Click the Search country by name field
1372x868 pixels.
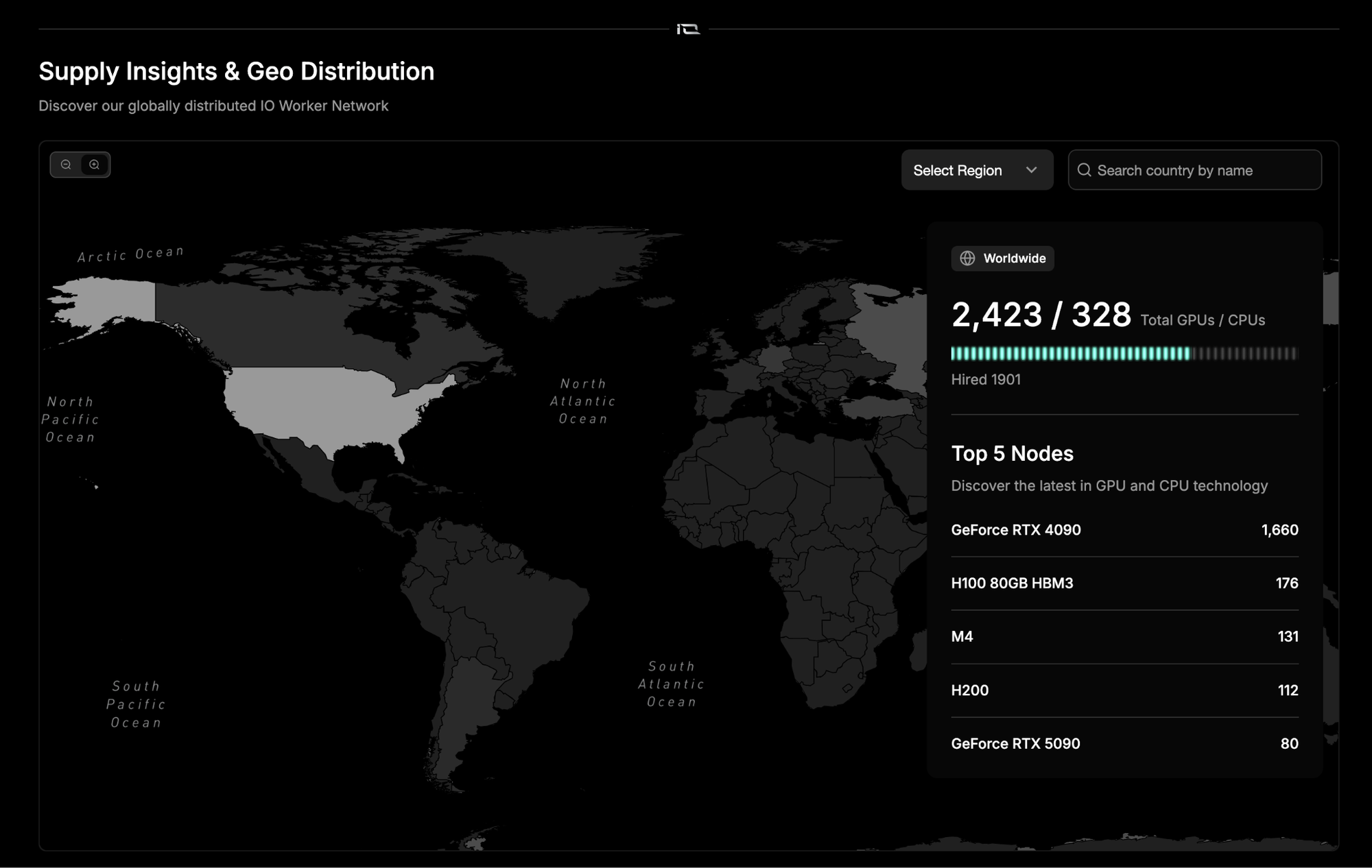coord(1194,169)
